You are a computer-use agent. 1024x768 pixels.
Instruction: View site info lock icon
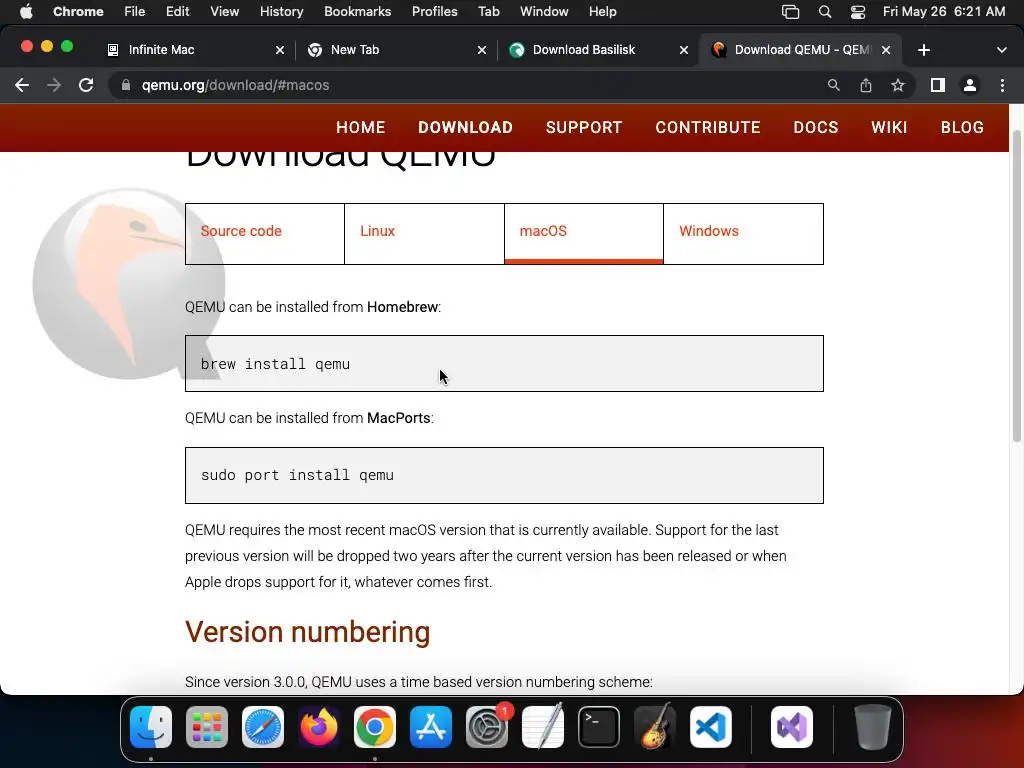pos(126,85)
